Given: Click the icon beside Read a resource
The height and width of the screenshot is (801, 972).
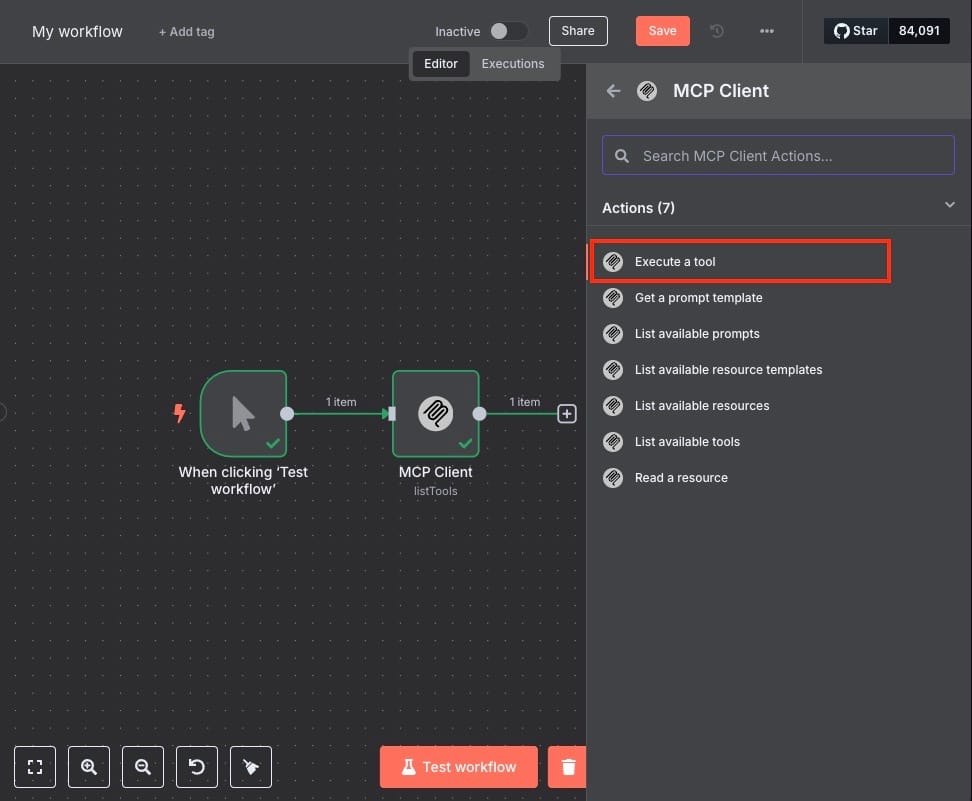Looking at the screenshot, I should point(613,477).
